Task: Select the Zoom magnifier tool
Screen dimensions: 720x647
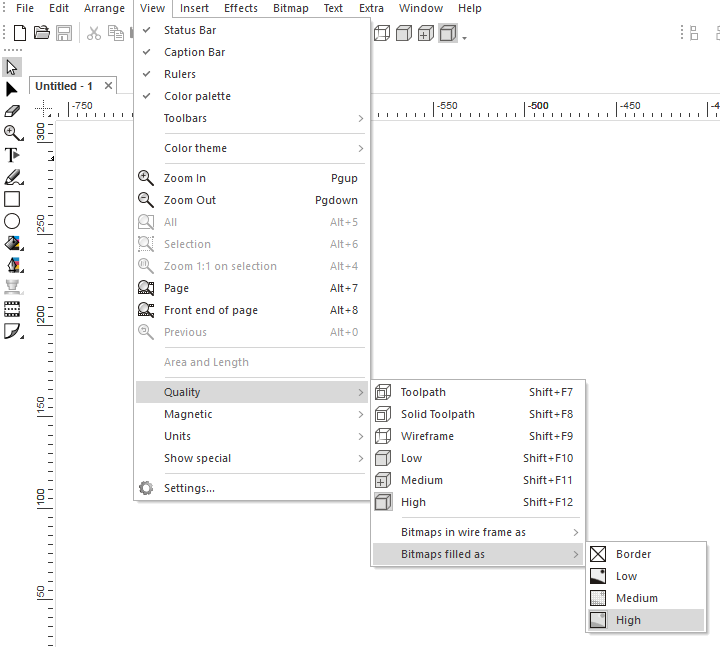Action: pos(12,133)
